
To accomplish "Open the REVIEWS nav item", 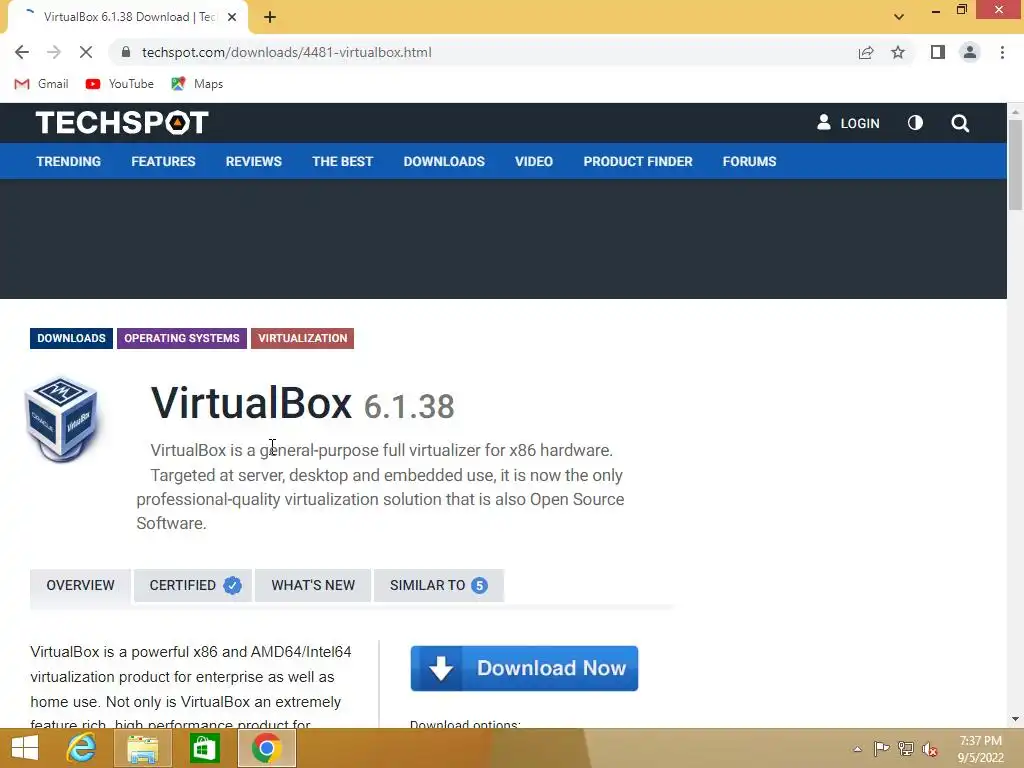I will click(x=253, y=161).
